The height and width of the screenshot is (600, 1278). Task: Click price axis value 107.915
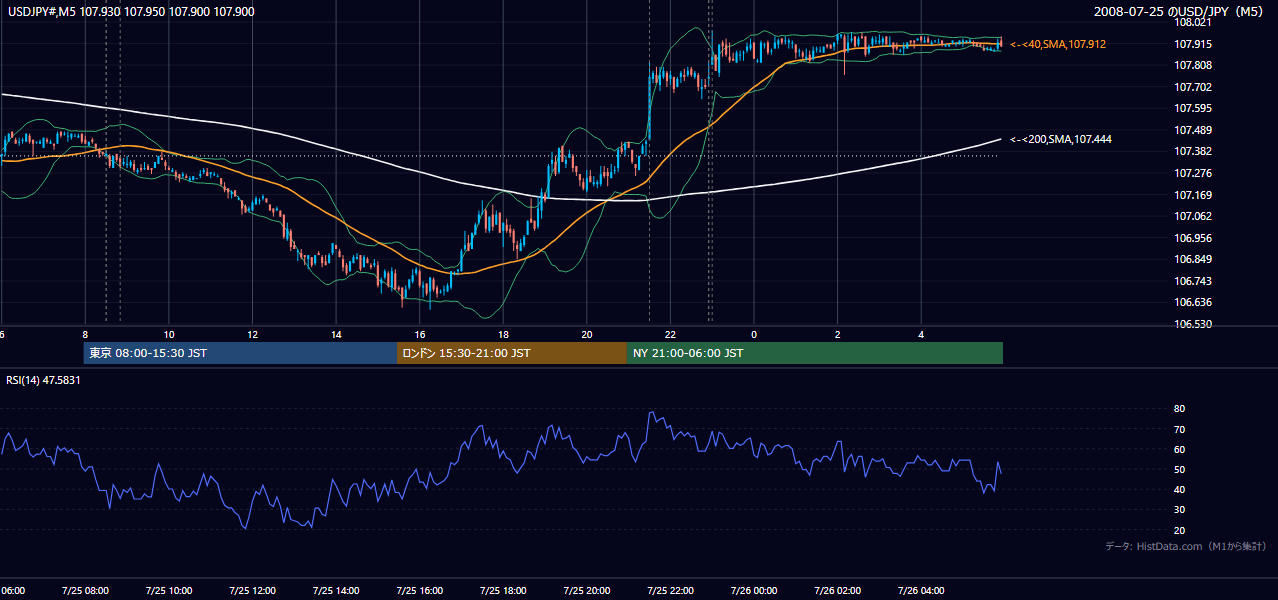1193,44
